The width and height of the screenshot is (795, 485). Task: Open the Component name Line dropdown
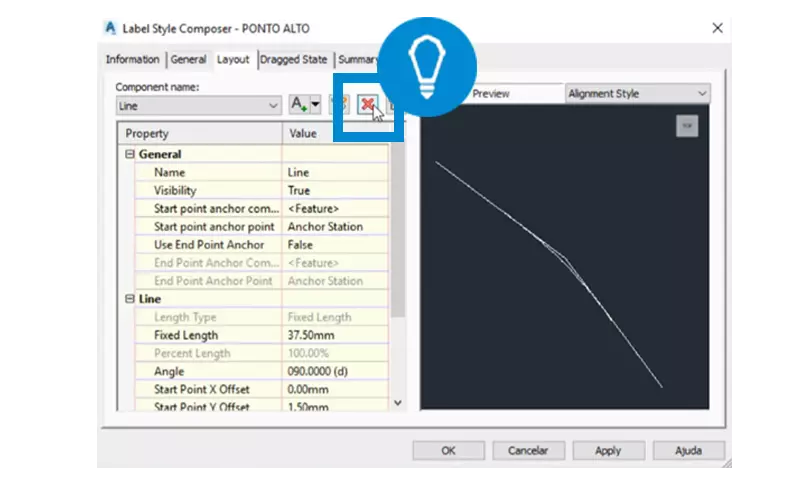(198, 106)
